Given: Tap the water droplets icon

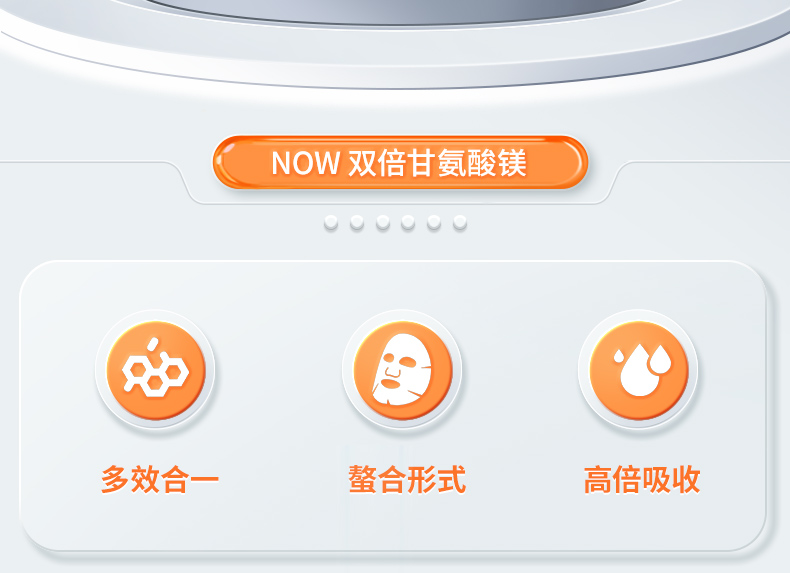Looking at the screenshot, I should click(x=639, y=370).
